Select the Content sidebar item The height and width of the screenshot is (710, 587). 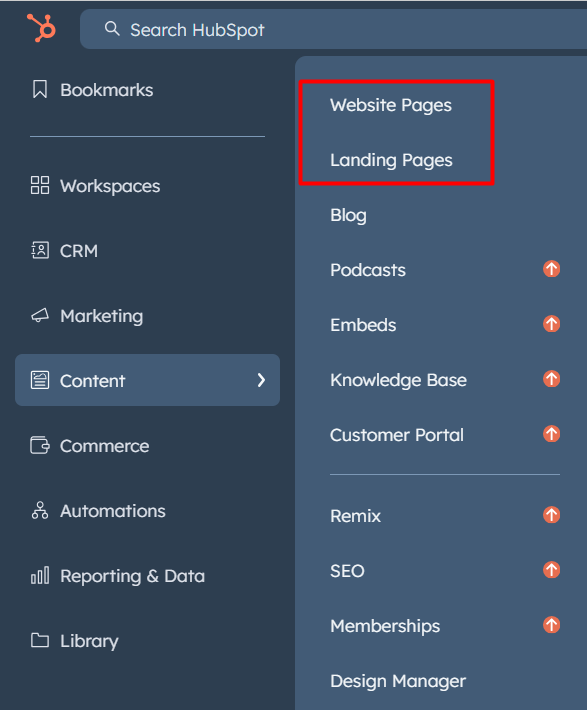(x=147, y=380)
